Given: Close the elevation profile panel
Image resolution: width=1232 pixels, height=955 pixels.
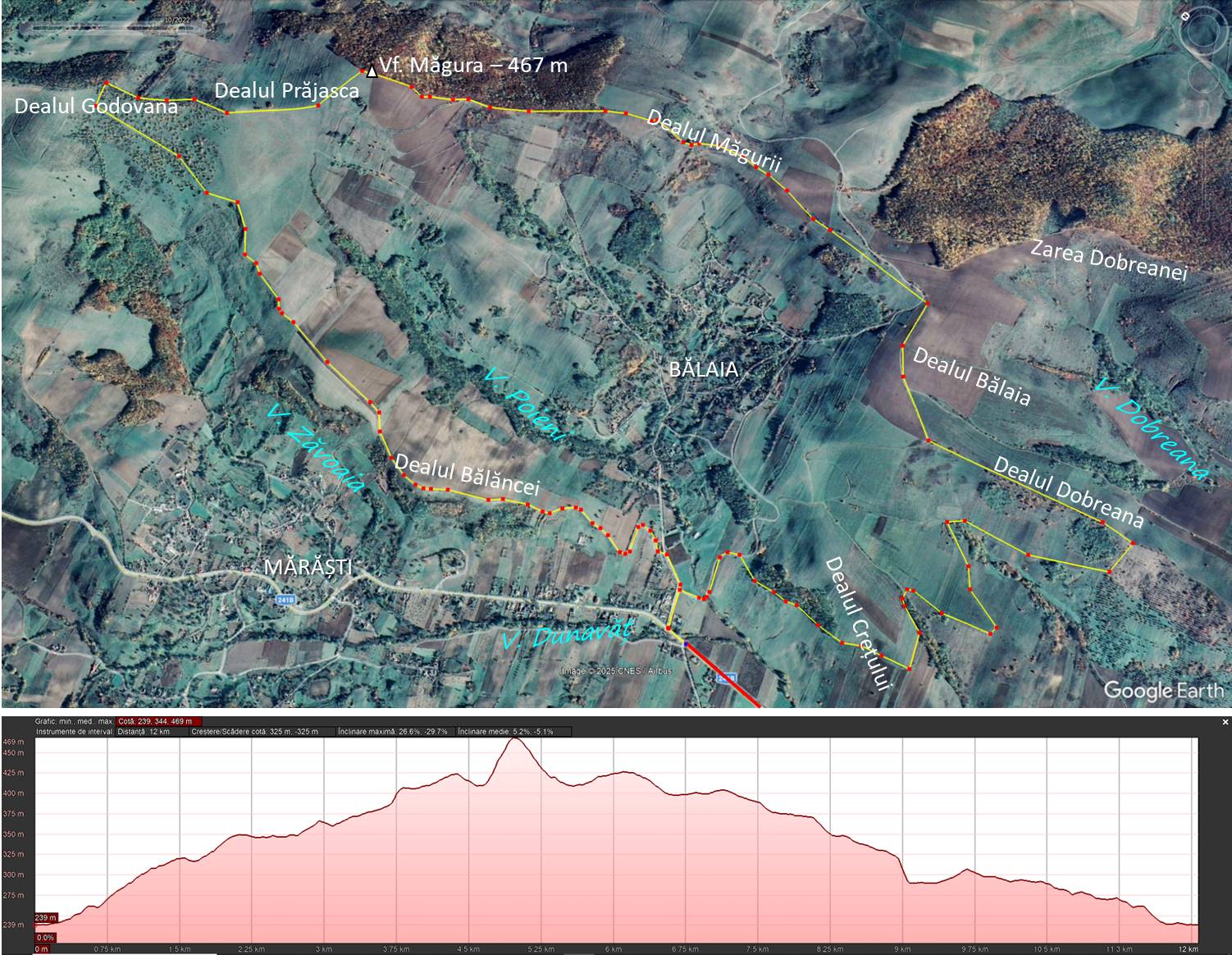Looking at the screenshot, I should click(1225, 722).
